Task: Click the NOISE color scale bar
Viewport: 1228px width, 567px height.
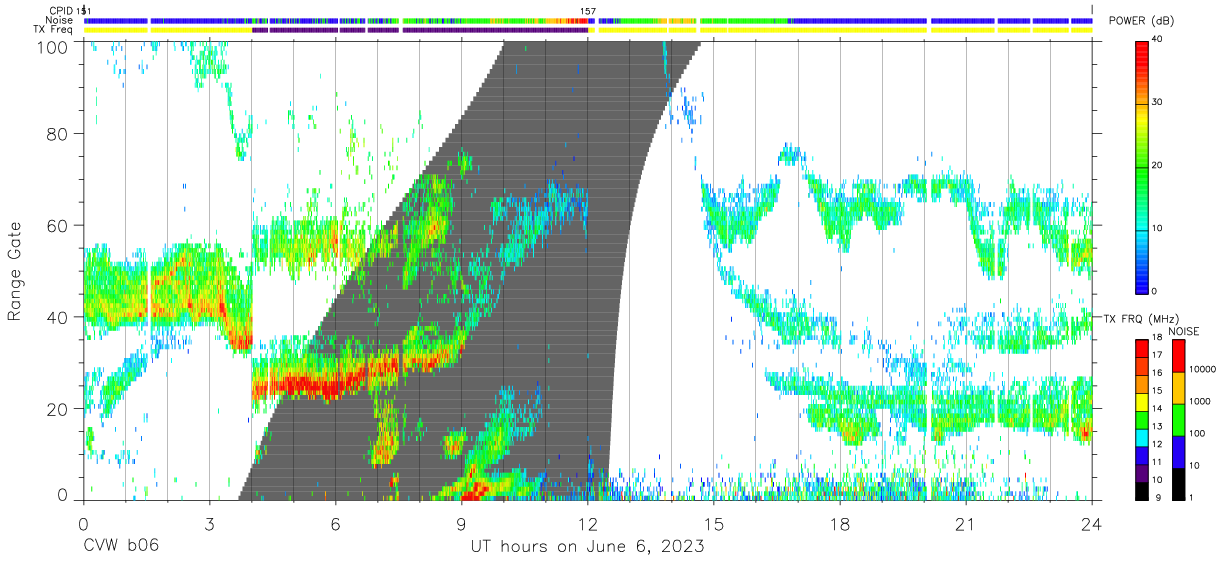Action: click(x=1177, y=418)
